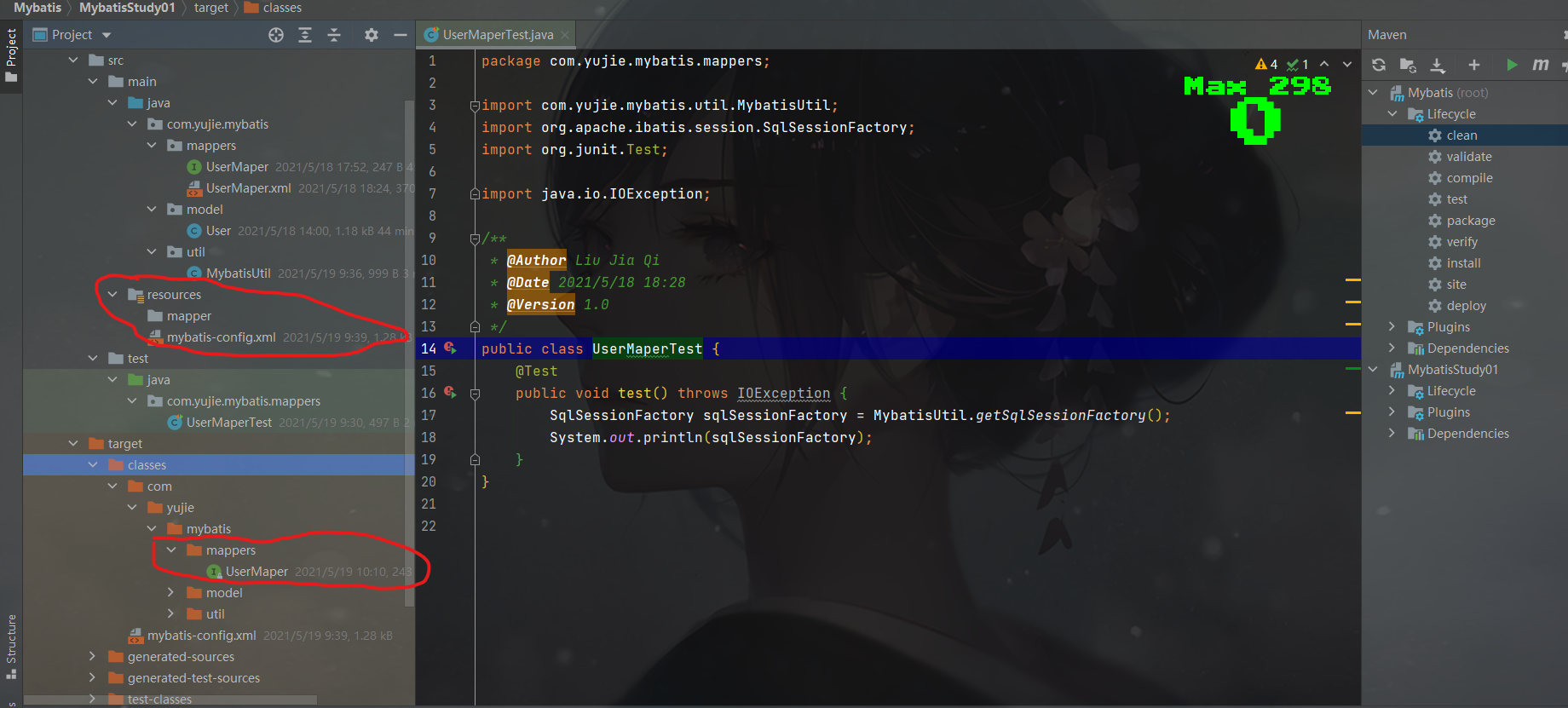Select the verify lifecycle goal
This screenshot has width=1568, height=708.
[1462, 242]
